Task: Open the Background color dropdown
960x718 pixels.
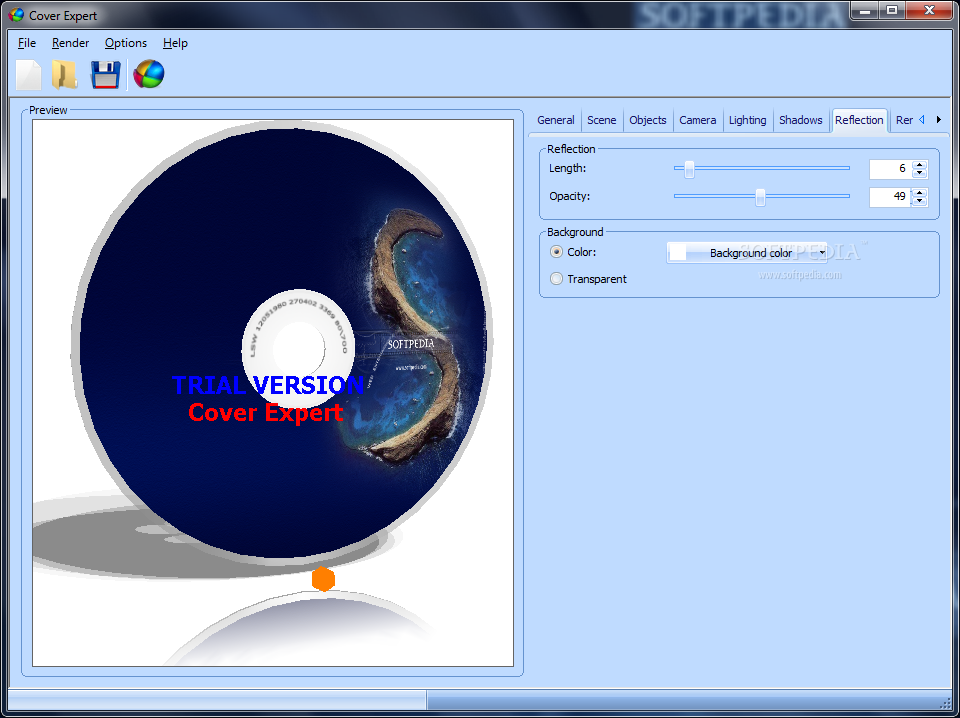Action: point(747,253)
